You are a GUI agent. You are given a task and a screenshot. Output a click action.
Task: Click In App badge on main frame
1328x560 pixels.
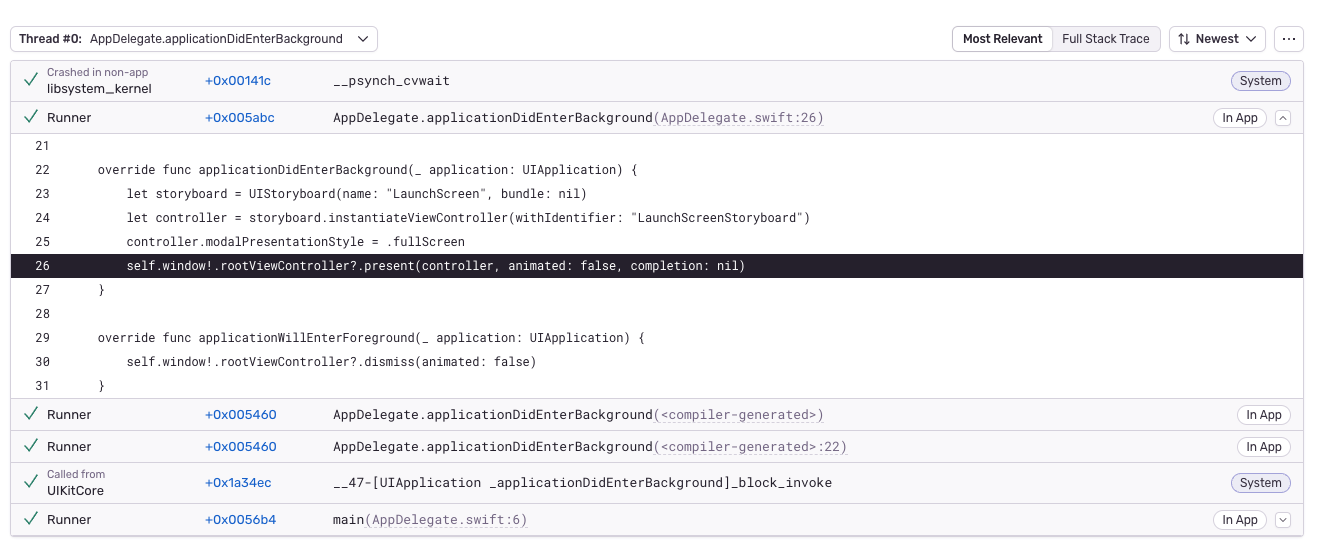(1240, 520)
